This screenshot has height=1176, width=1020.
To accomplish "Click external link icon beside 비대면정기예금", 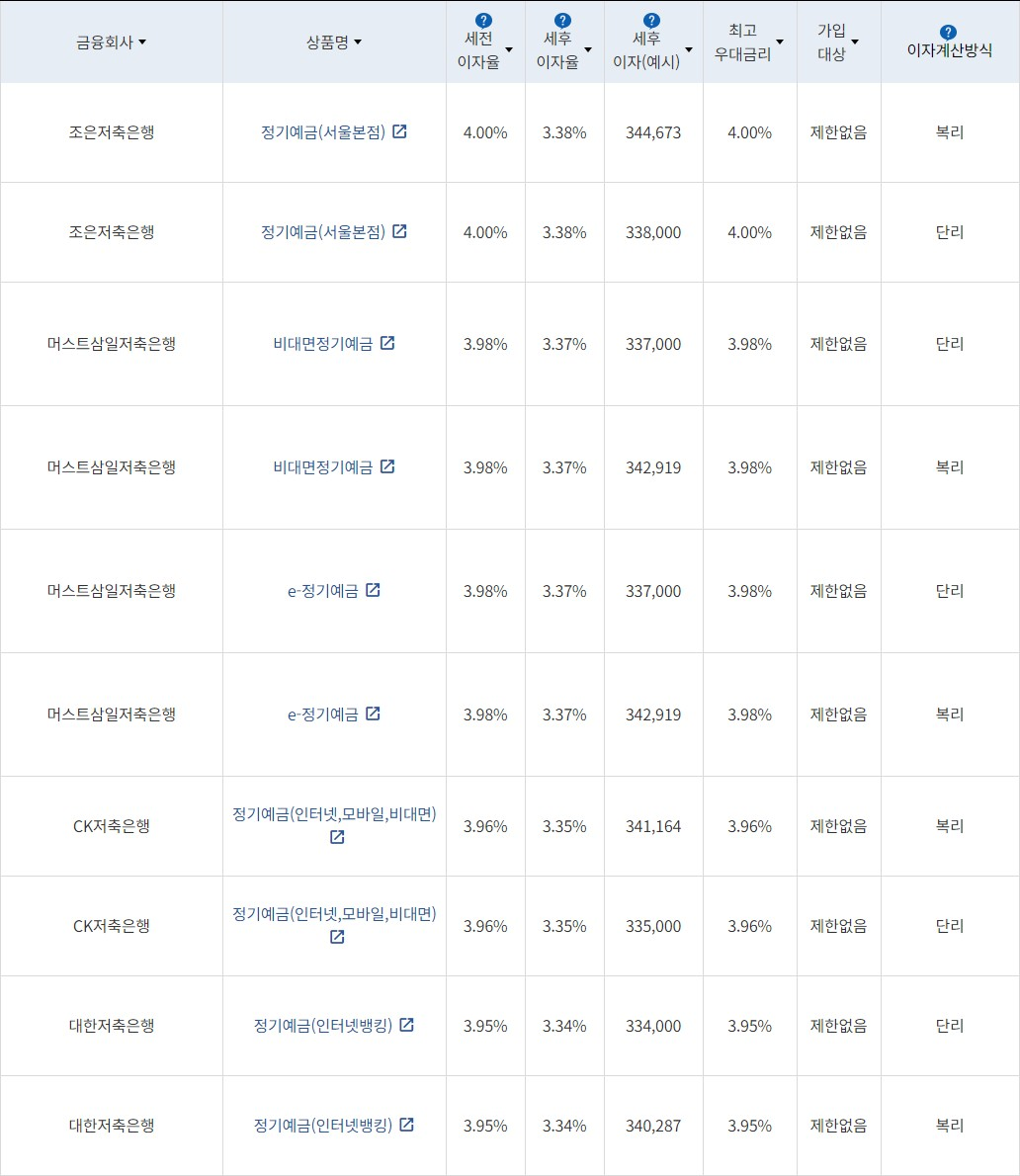I will point(389,343).
